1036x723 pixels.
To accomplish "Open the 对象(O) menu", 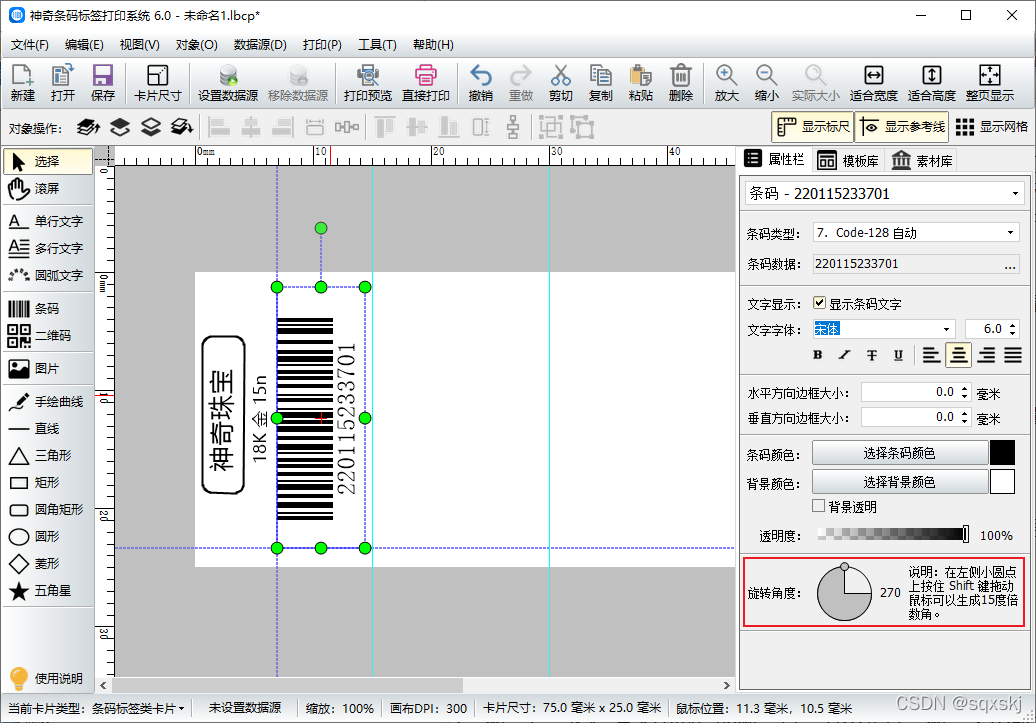I will (196, 45).
